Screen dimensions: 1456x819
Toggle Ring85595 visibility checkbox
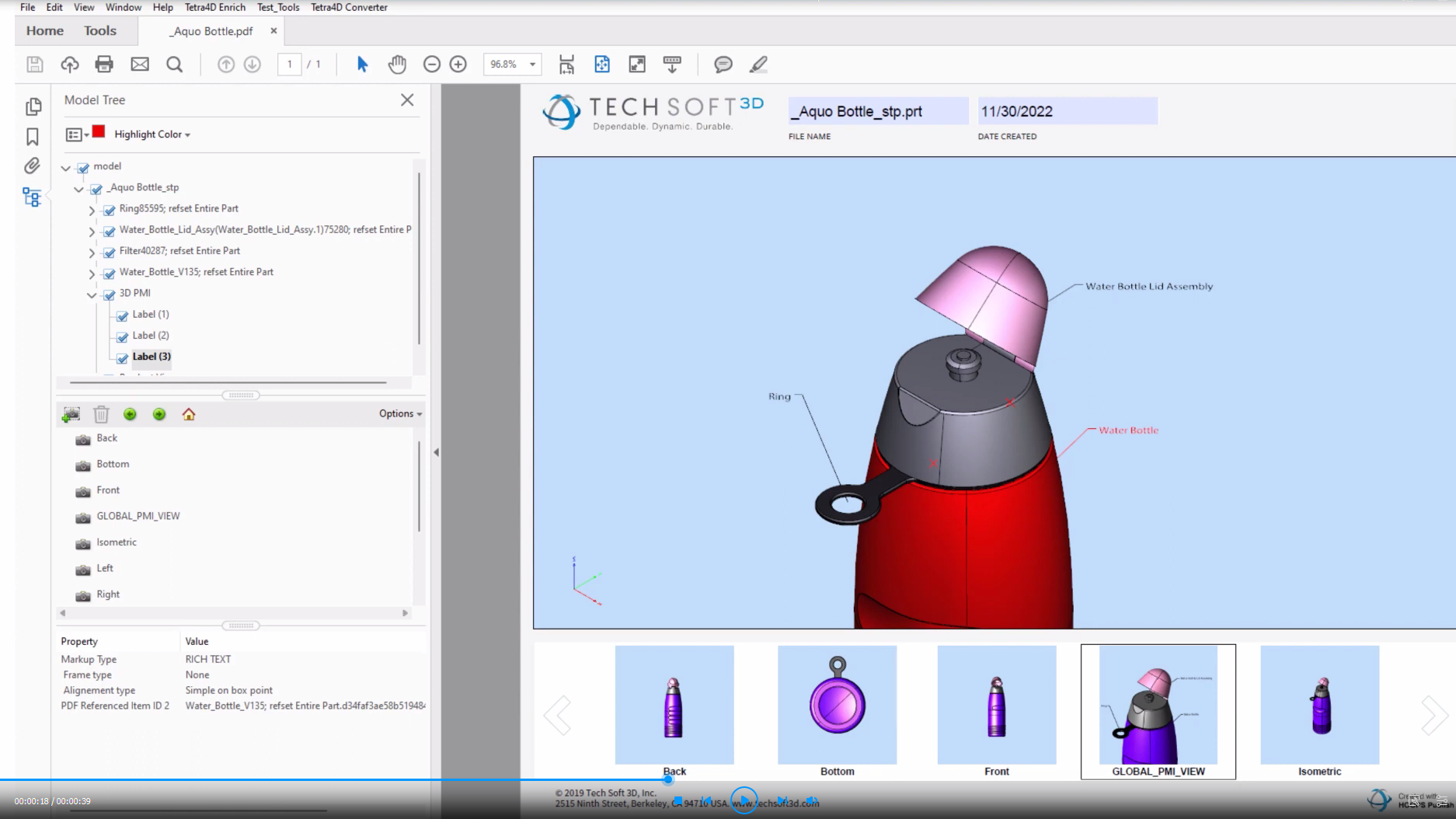[x=110, y=209]
